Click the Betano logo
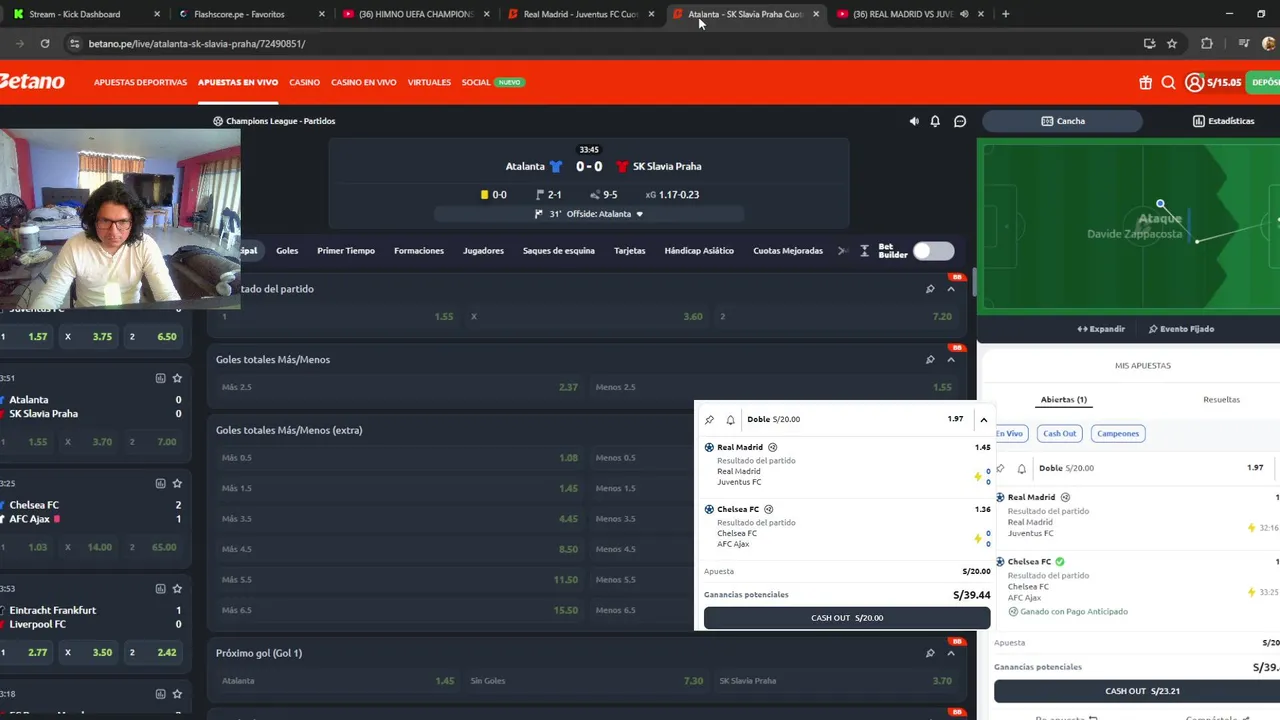1280x720 pixels. tap(32, 82)
